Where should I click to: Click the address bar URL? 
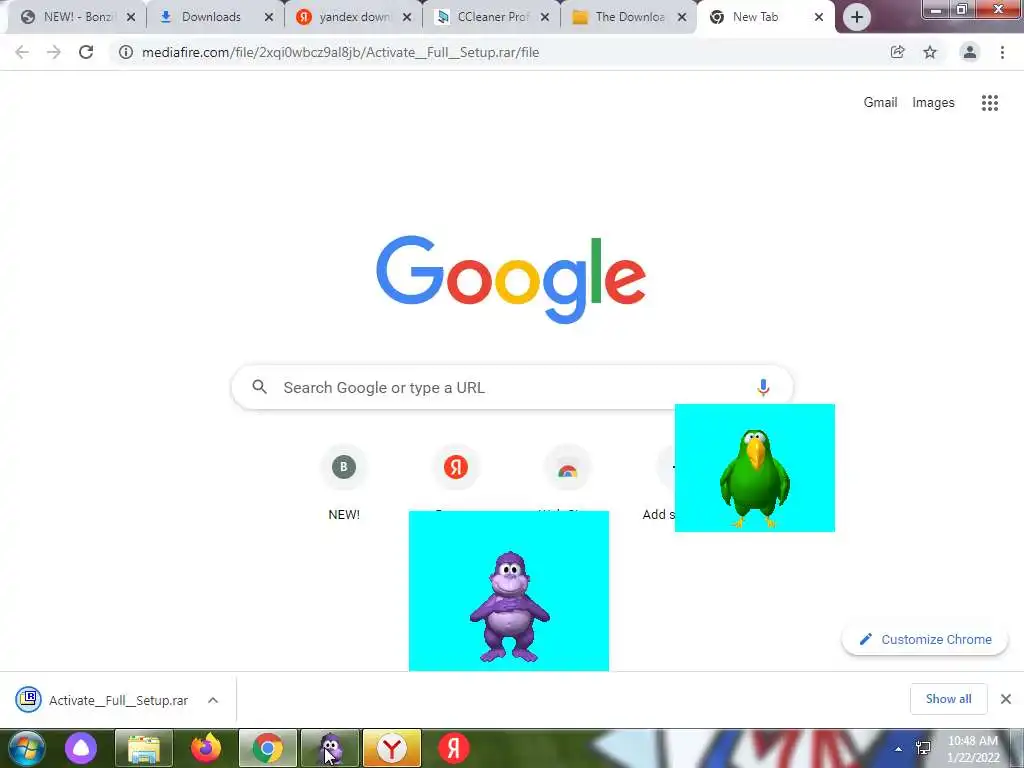[340, 52]
